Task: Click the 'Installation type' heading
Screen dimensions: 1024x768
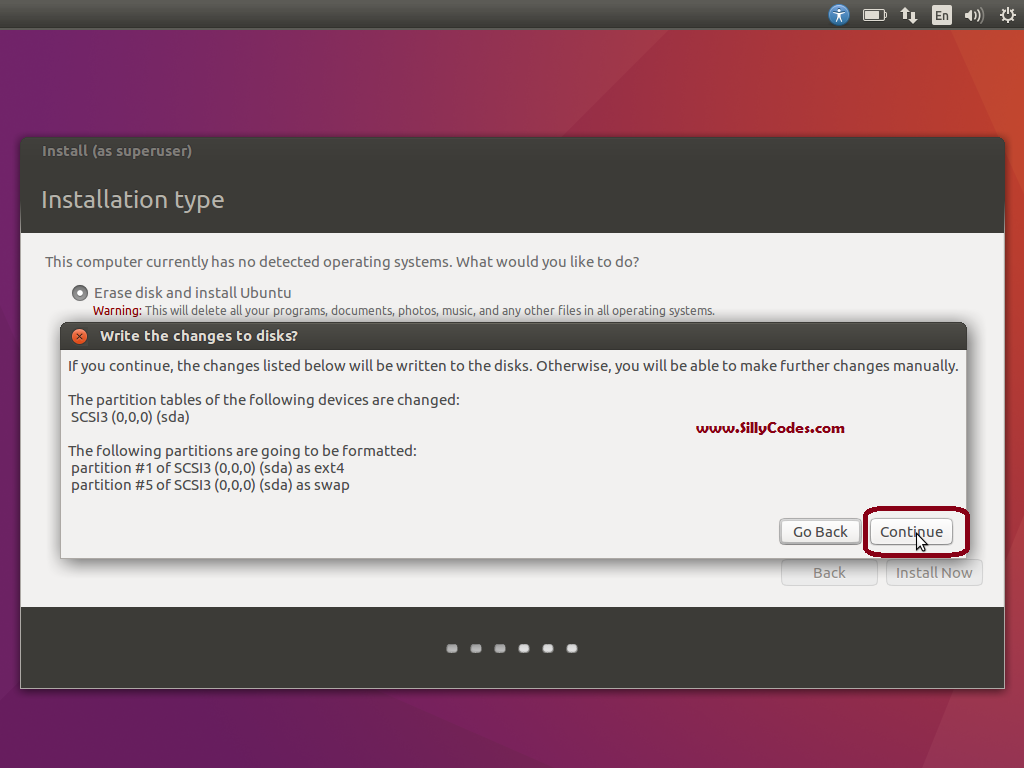Action: tap(133, 199)
